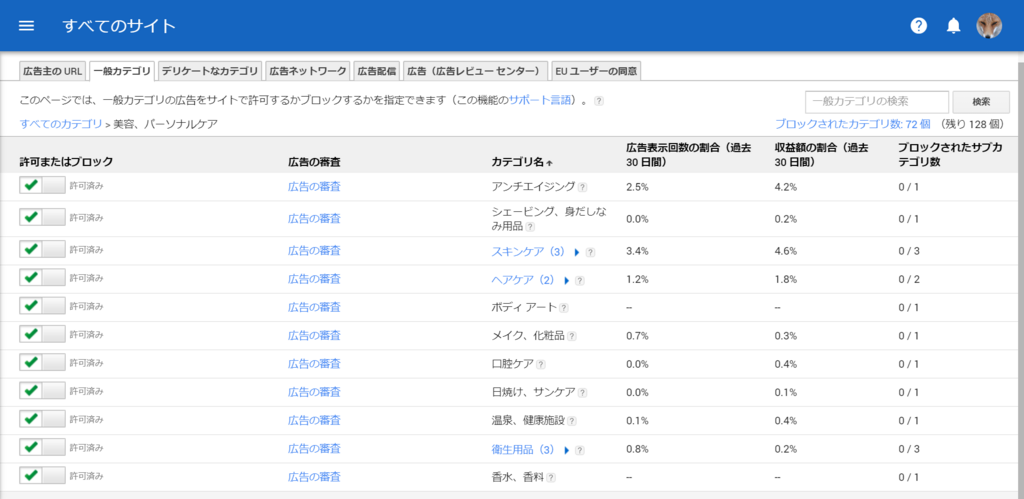Click help icon beside ヘアケア（2）
1024x499 pixels.
(x=580, y=281)
